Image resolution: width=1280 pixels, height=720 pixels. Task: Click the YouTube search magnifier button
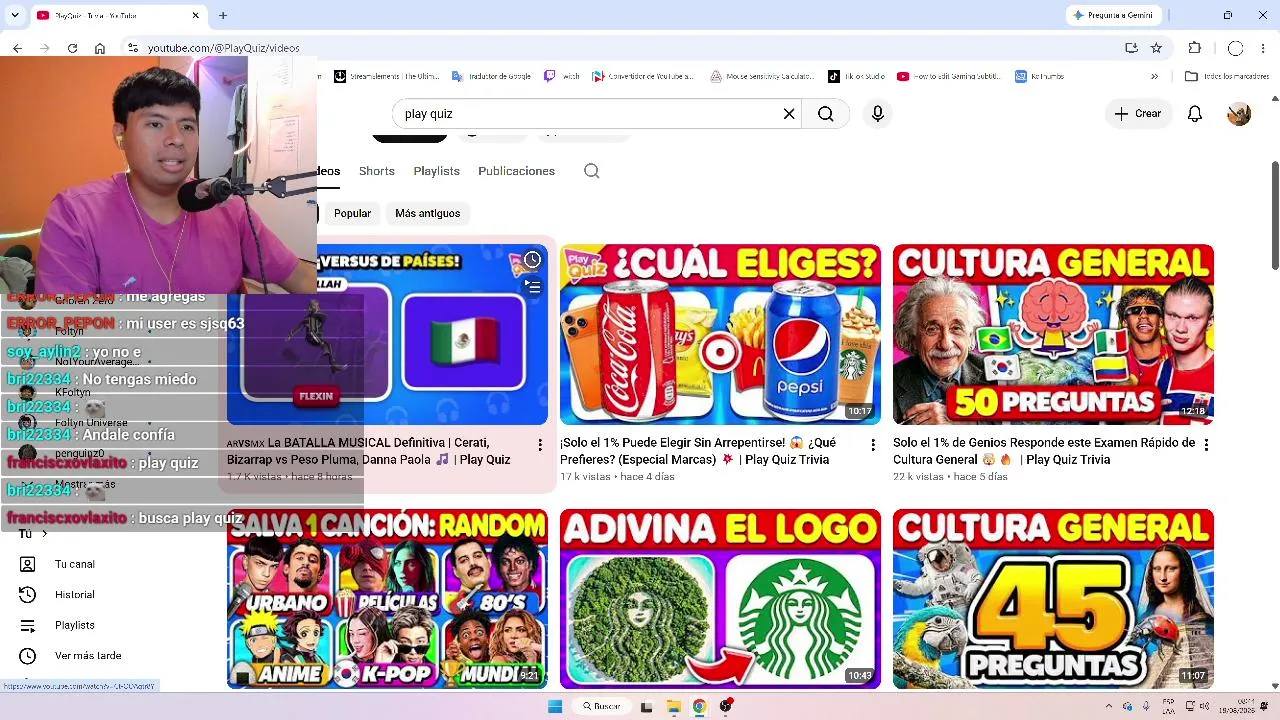[x=826, y=114]
